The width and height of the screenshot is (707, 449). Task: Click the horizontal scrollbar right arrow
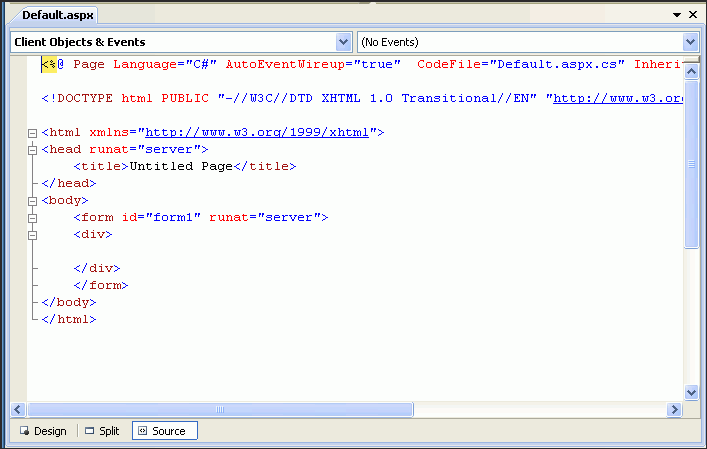(x=675, y=409)
